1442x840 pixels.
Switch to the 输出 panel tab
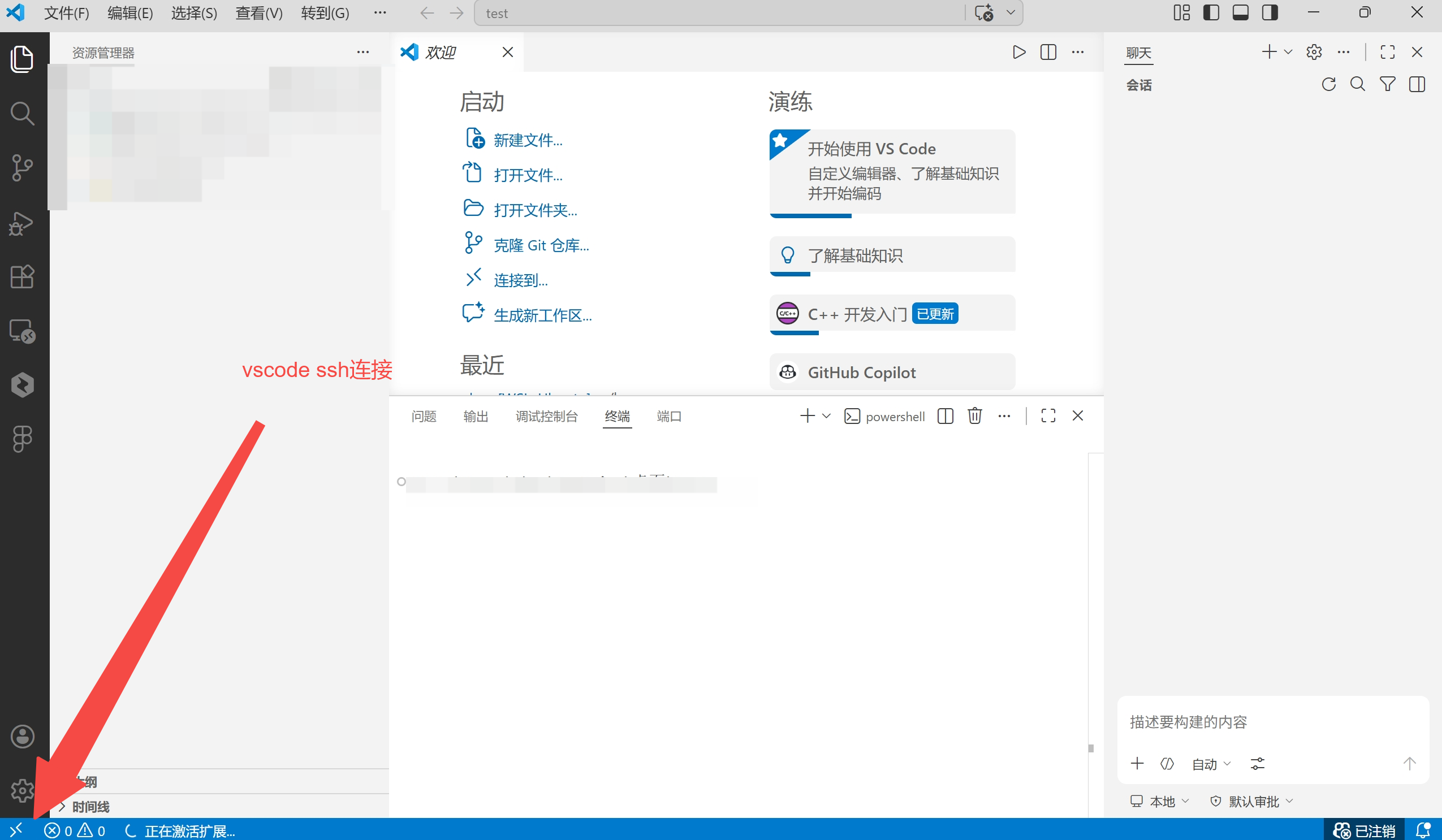(x=476, y=416)
